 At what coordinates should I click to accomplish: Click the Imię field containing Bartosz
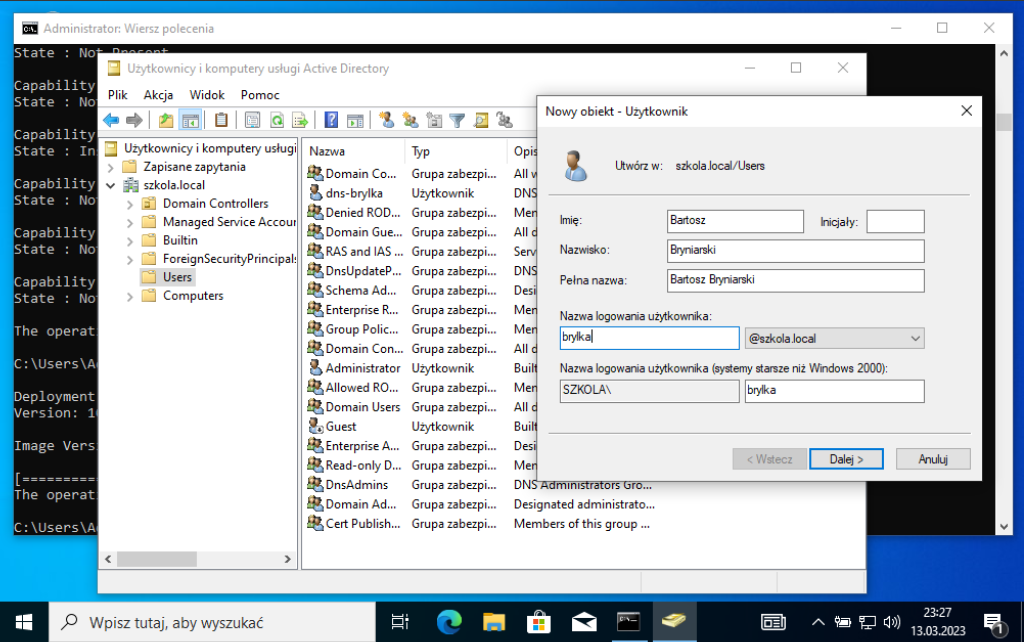pyautogui.click(x=735, y=221)
